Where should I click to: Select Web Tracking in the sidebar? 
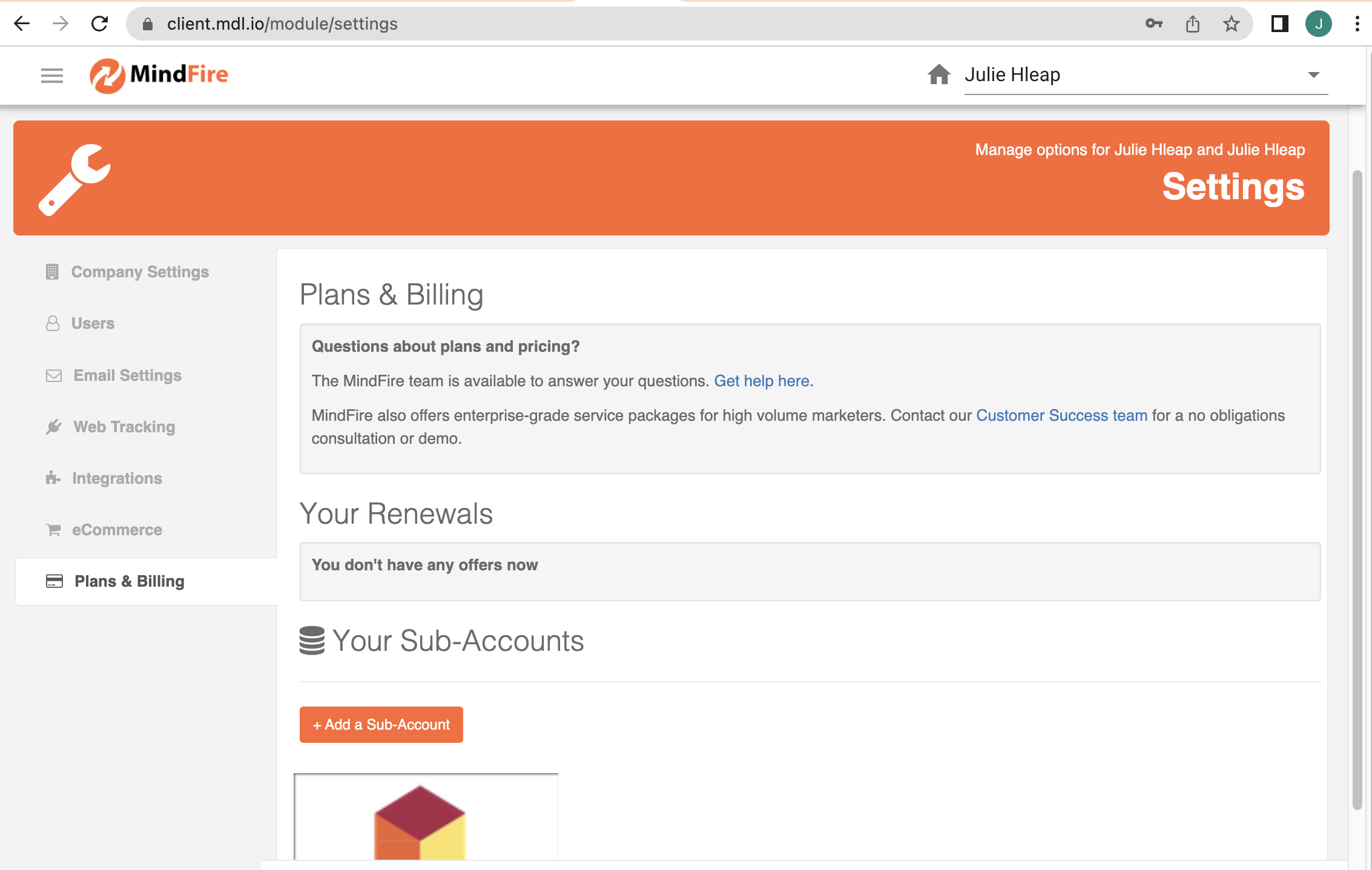tap(124, 427)
